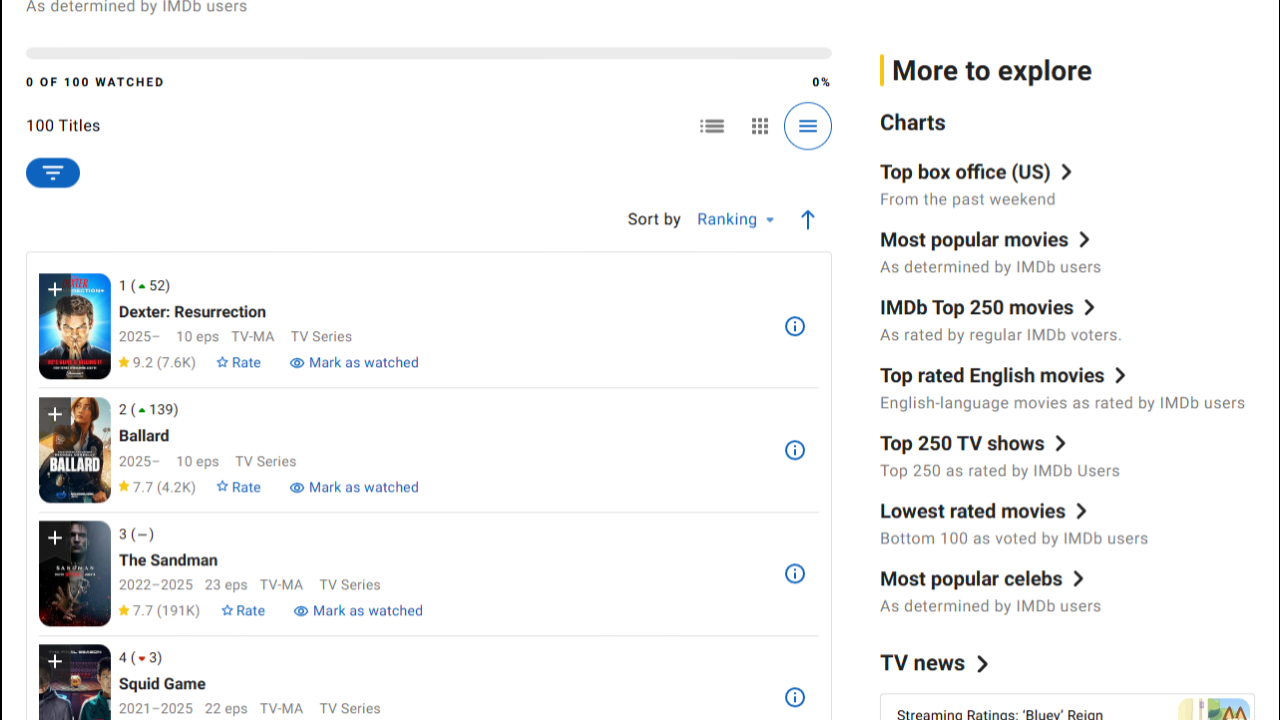This screenshot has height=720, width=1280.
Task: Click the '100 Titles' count text
Action: coord(63,126)
